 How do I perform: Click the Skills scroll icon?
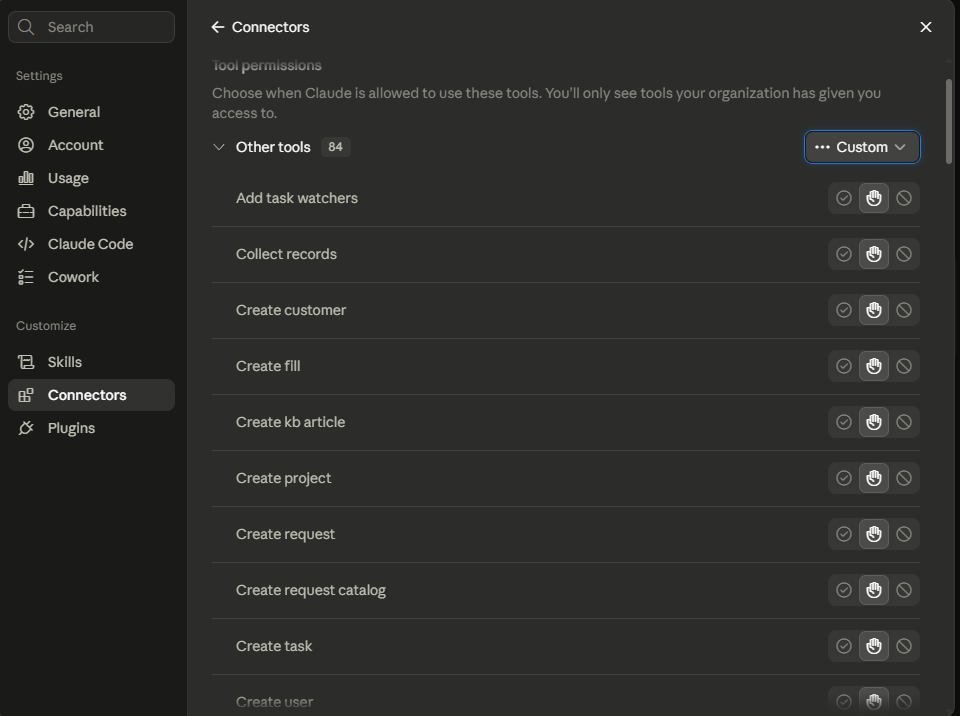(x=26, y=362)
